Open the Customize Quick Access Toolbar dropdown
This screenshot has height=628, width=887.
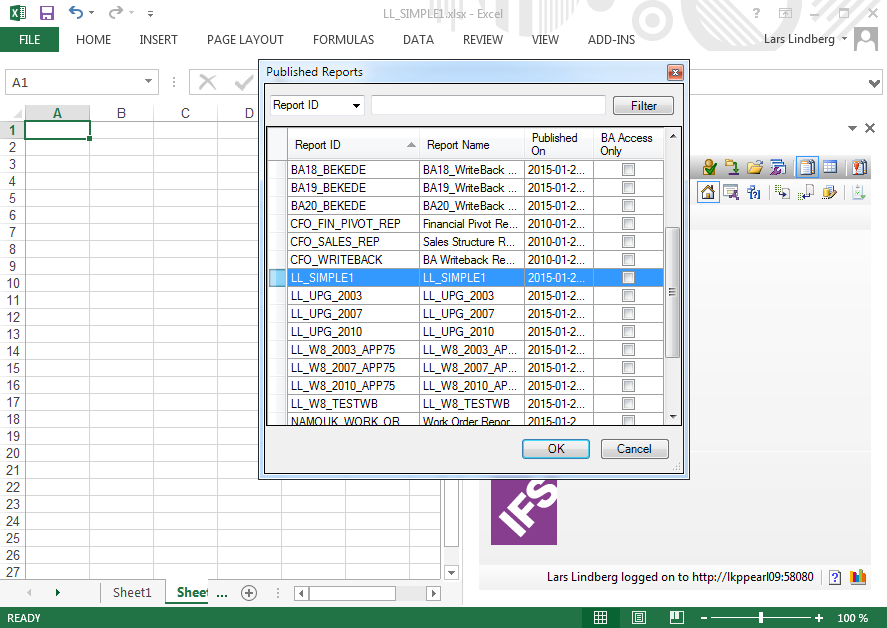[x=150, y=13]
